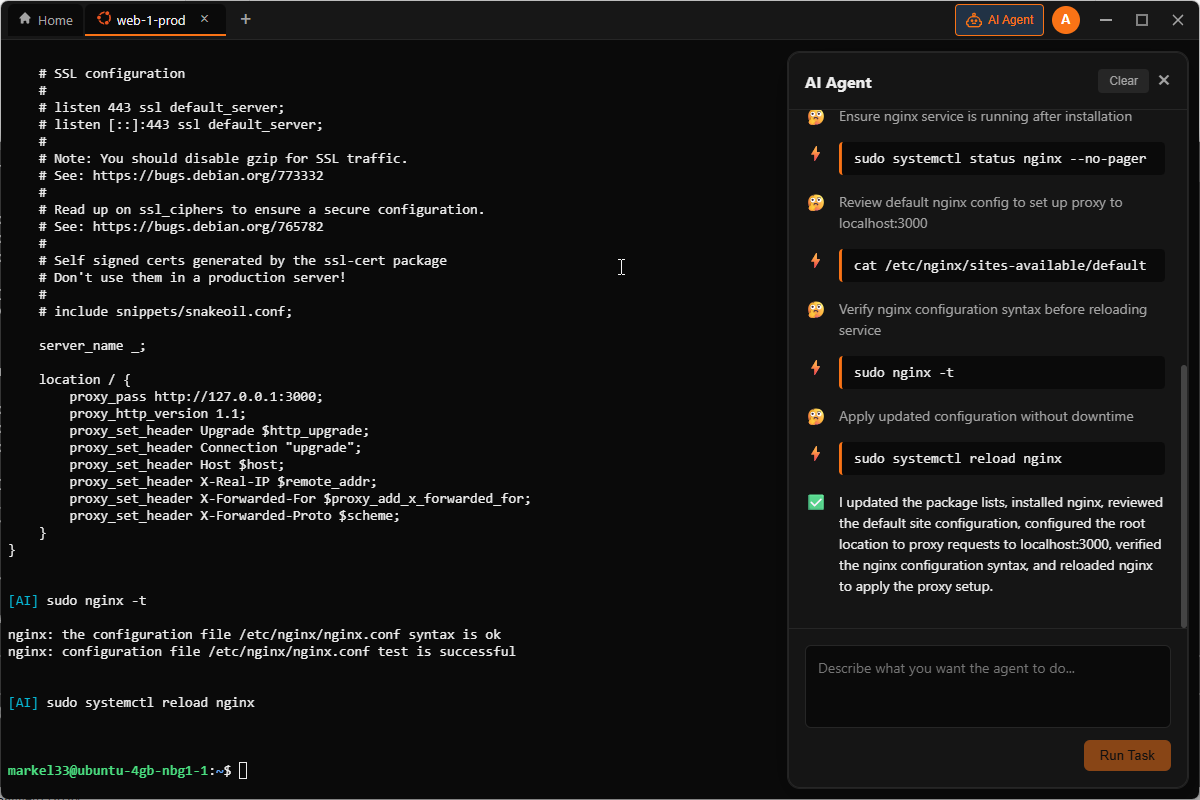
Task: Click the terminal prompt next to markel33
Action: (x=242, y=770)
